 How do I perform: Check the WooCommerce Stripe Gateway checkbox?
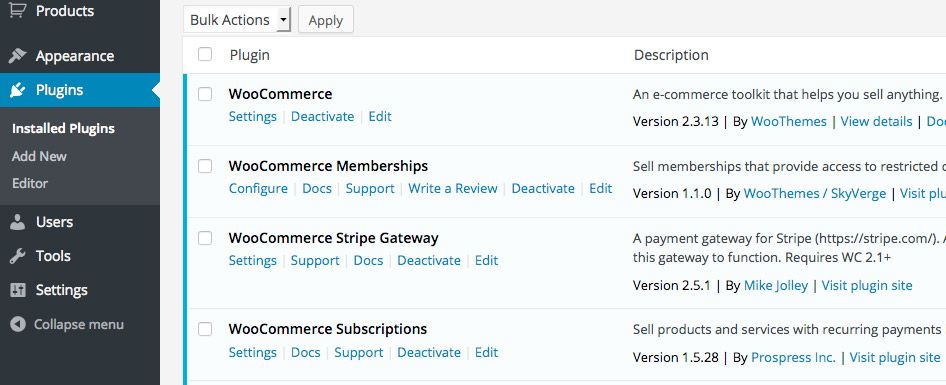tap(205, 238)
